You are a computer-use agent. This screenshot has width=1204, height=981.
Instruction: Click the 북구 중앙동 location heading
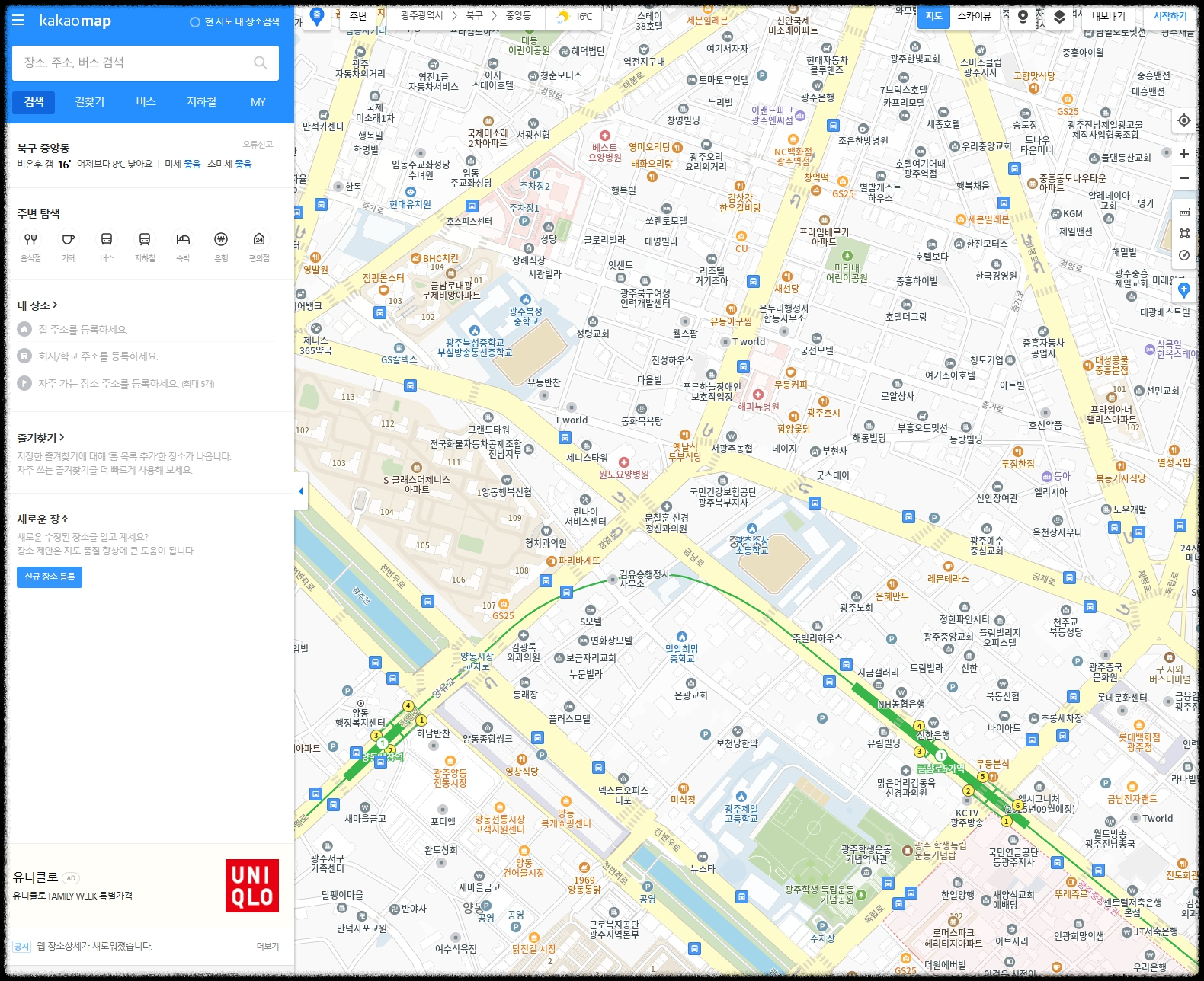[43, 148]
